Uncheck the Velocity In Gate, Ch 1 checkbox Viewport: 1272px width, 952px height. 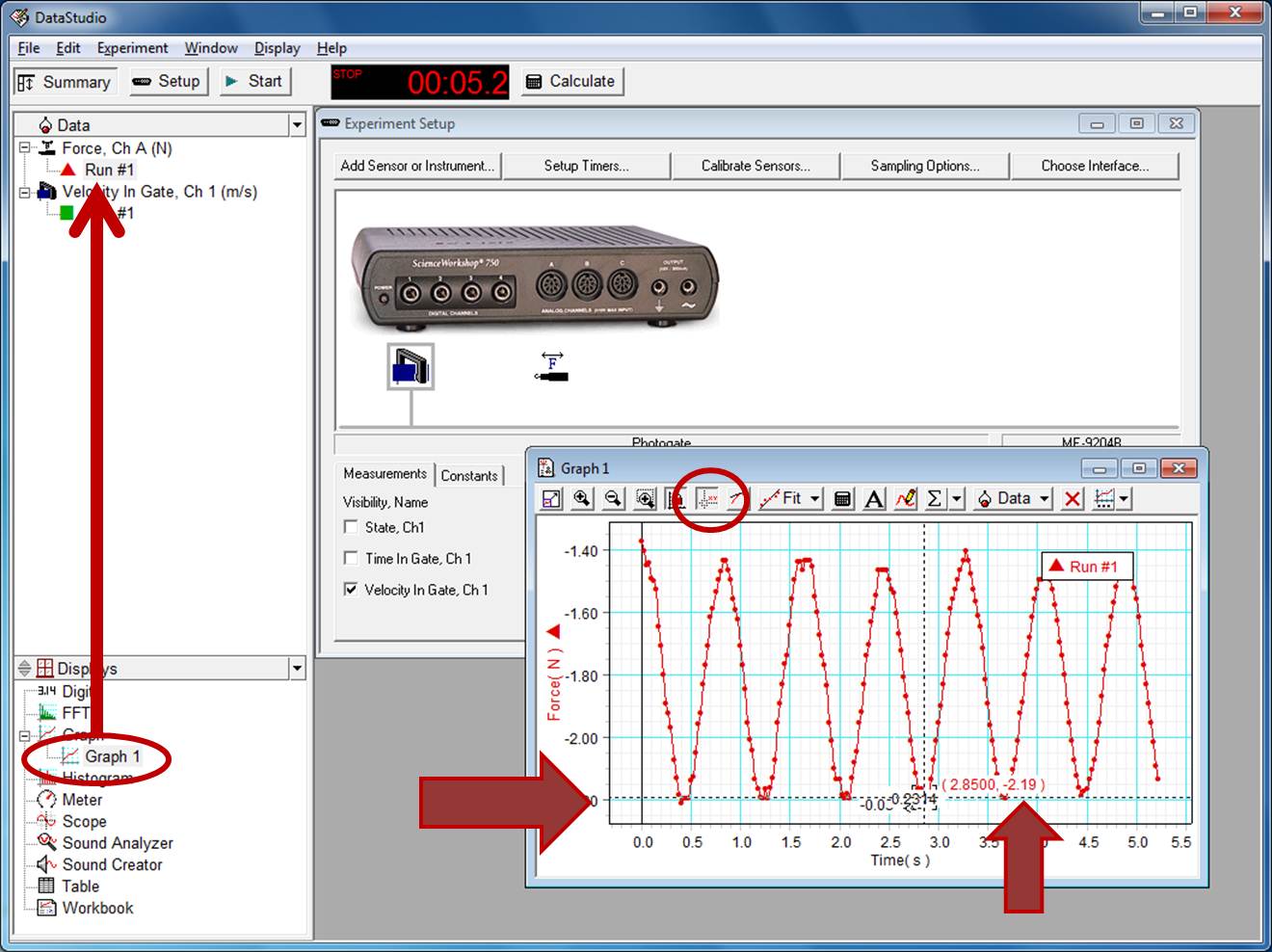(351, 589)
